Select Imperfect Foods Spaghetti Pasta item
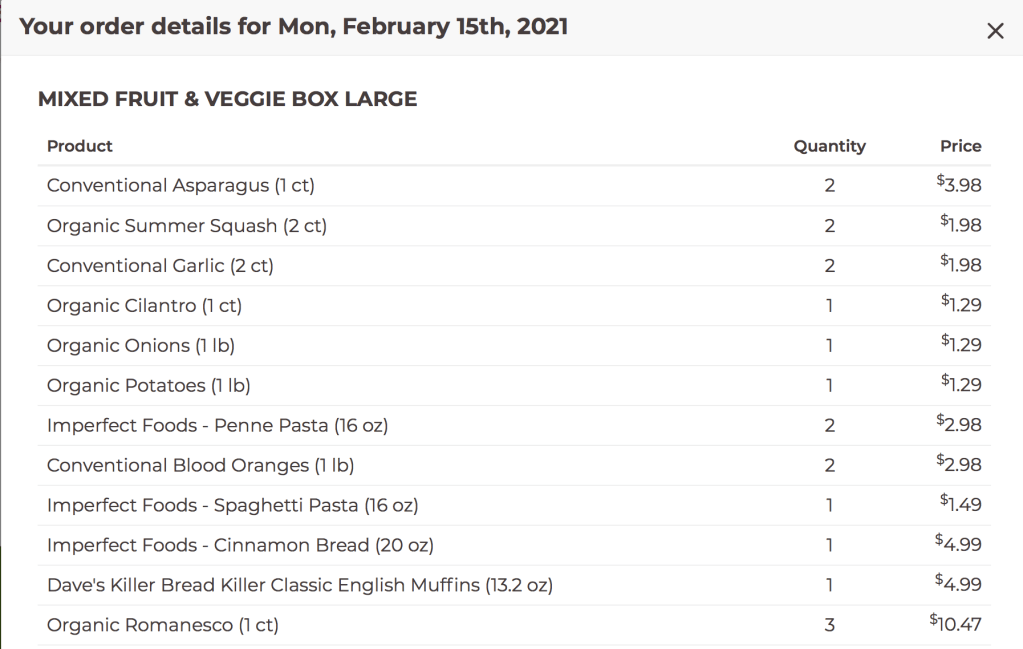 [x=232, y=506]
